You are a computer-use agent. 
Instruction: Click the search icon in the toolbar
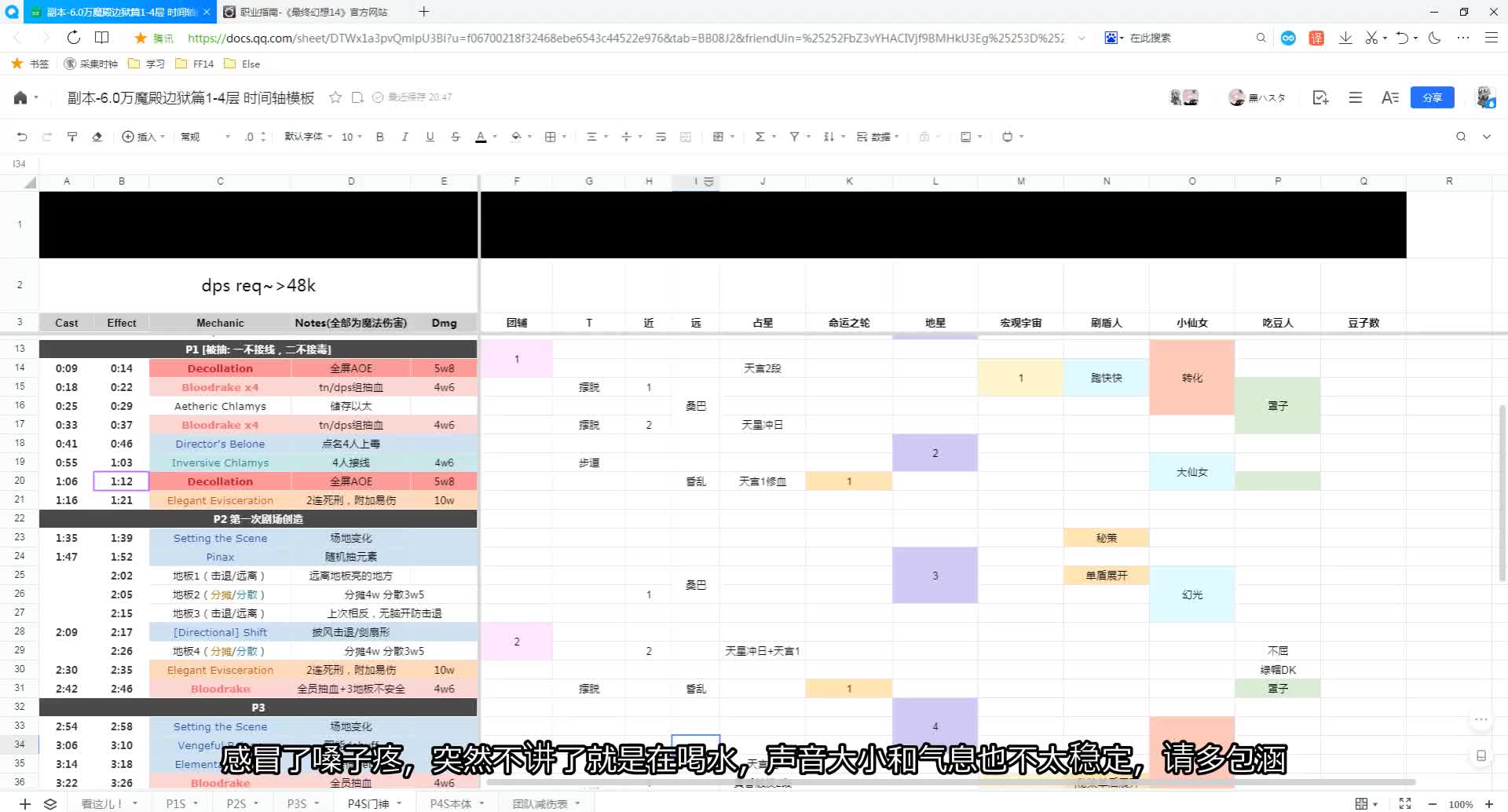point(1459,136)
